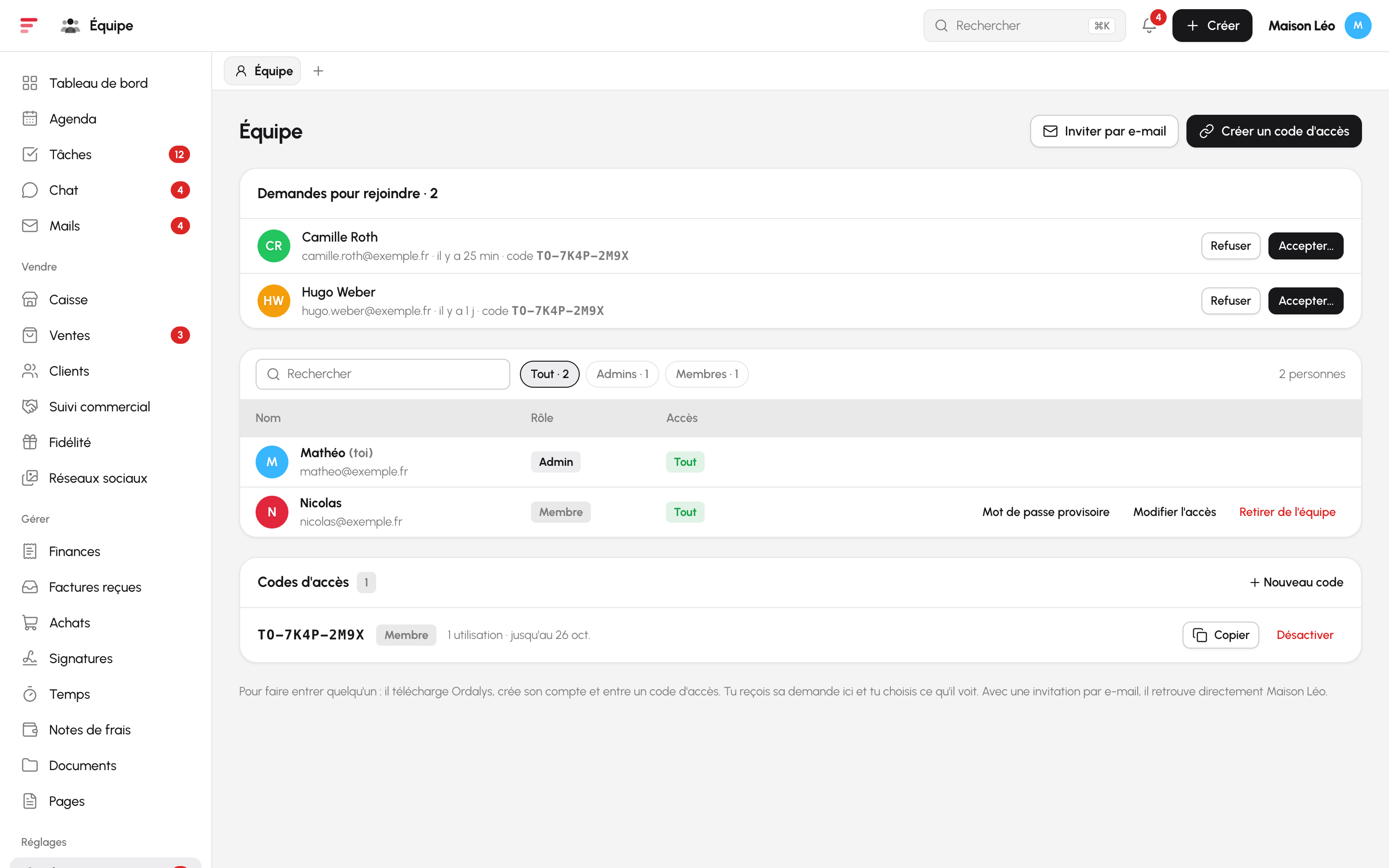Add a new tab with the plus icon
This screenshot has width=1389, height=868.
coord(318,70)
